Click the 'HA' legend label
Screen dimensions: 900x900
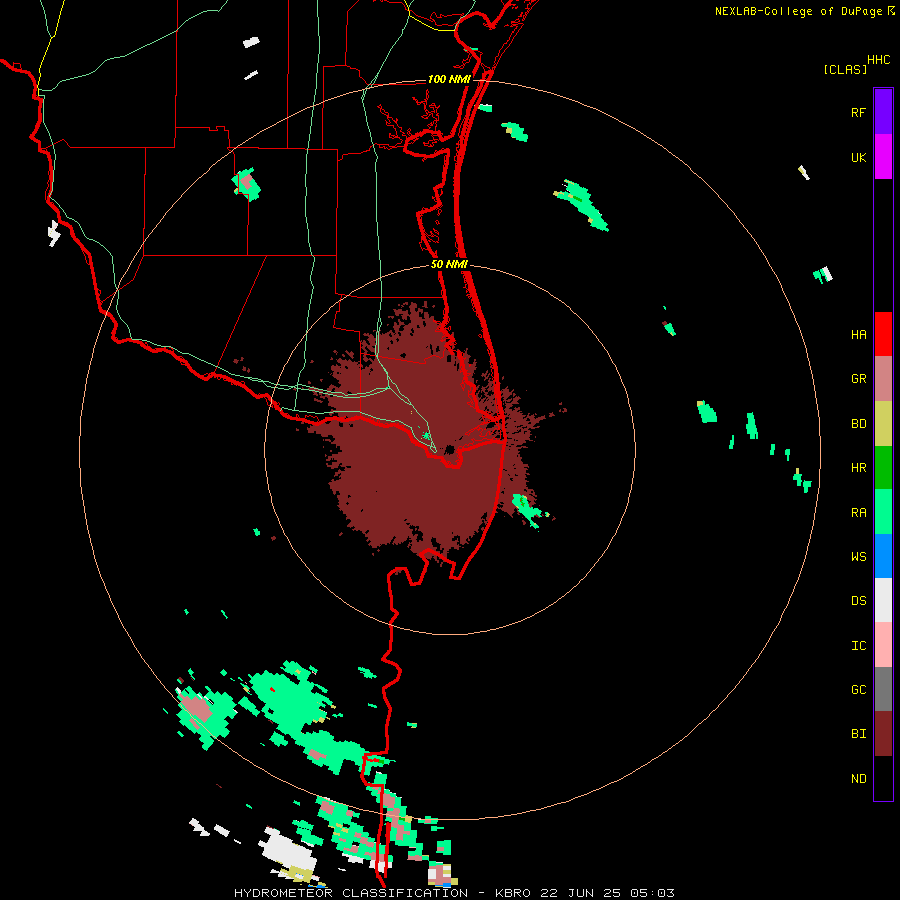click(859, 335)
